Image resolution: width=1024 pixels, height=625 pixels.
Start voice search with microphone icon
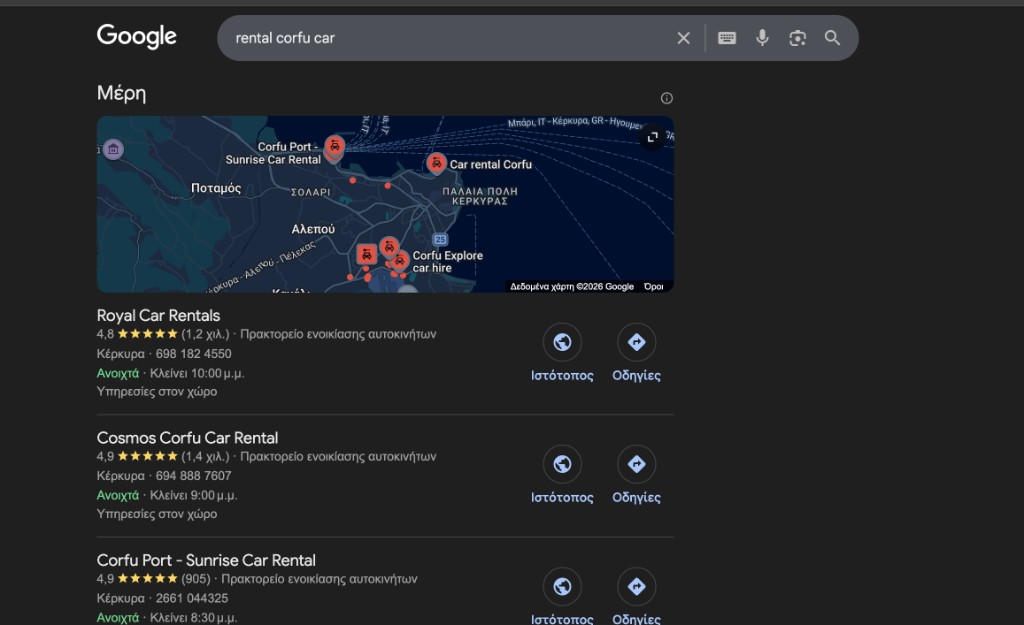[x=762, y=38]
